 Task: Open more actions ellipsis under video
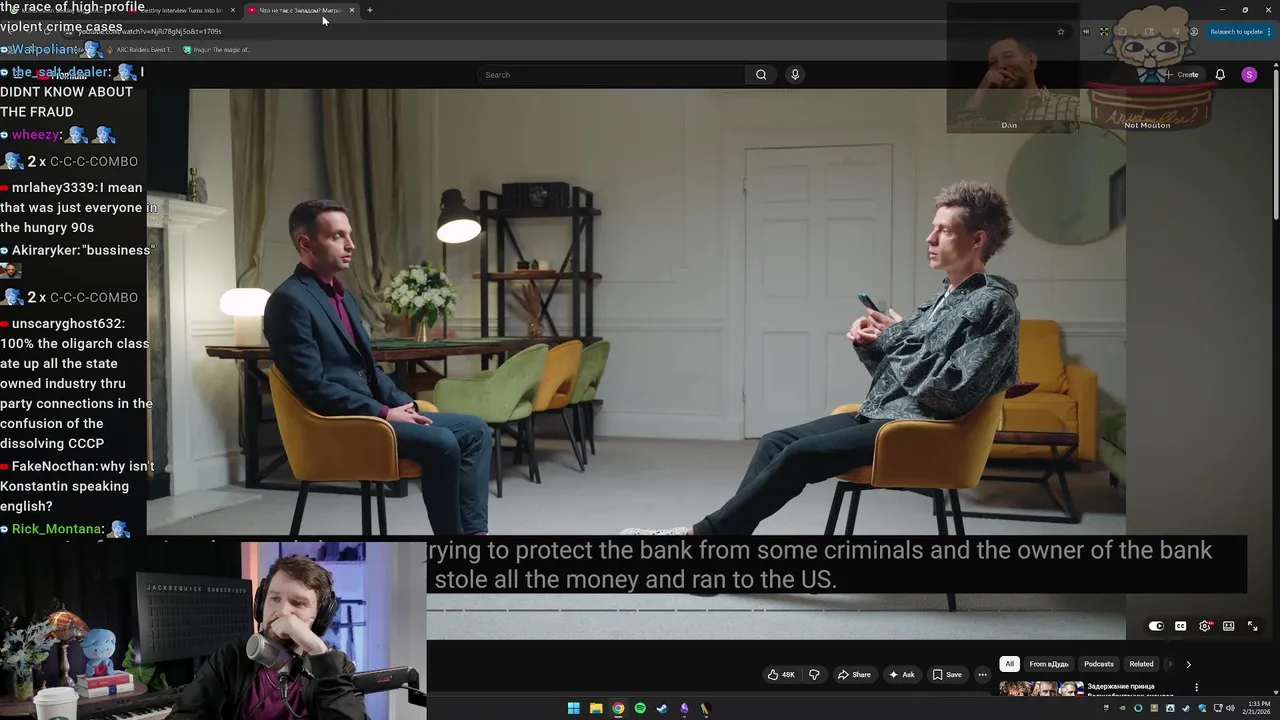click(x=982, y=674)
